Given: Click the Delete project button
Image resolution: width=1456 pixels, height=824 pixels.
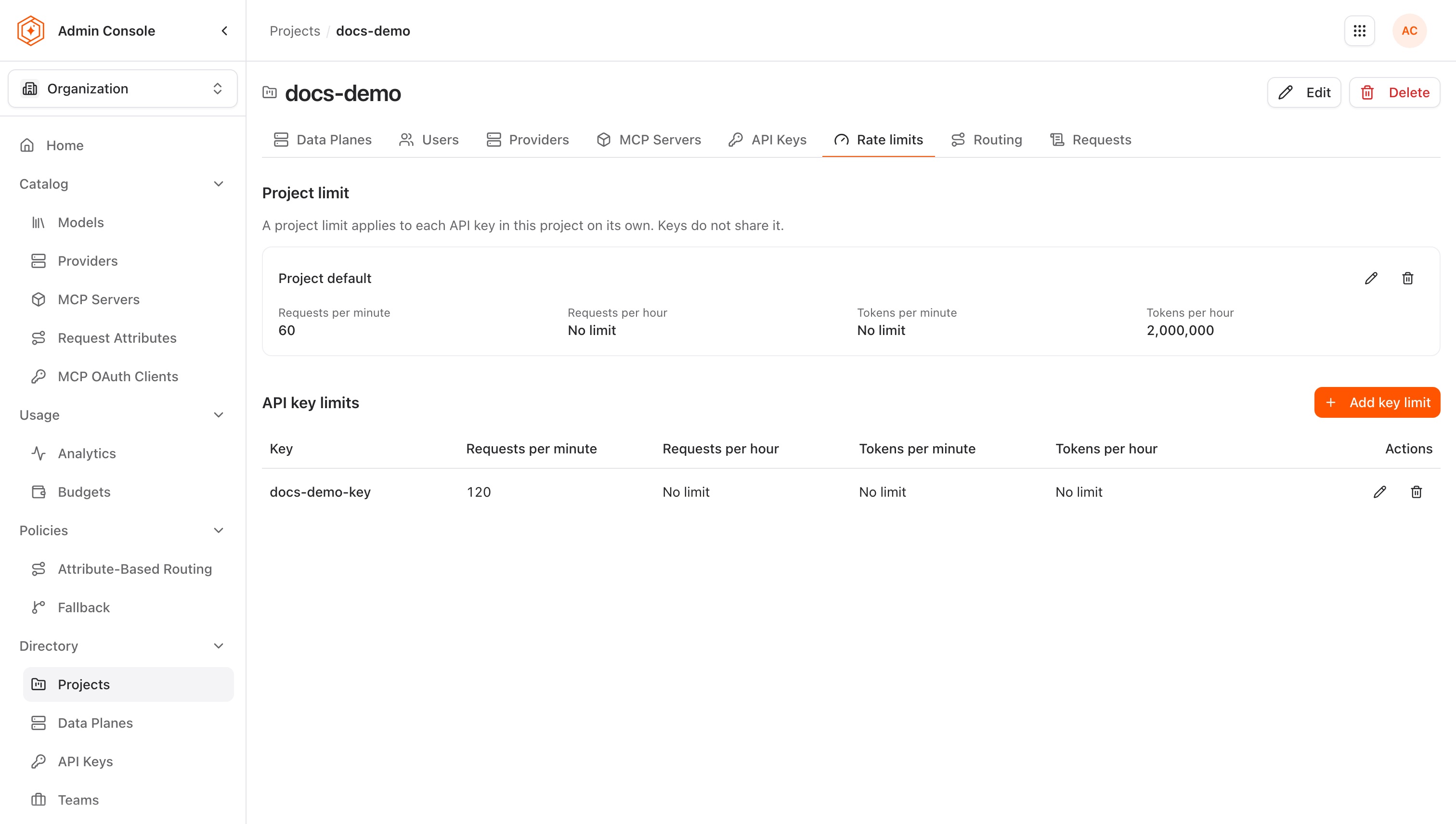Looking at the screenshot, I should 1394,92.
